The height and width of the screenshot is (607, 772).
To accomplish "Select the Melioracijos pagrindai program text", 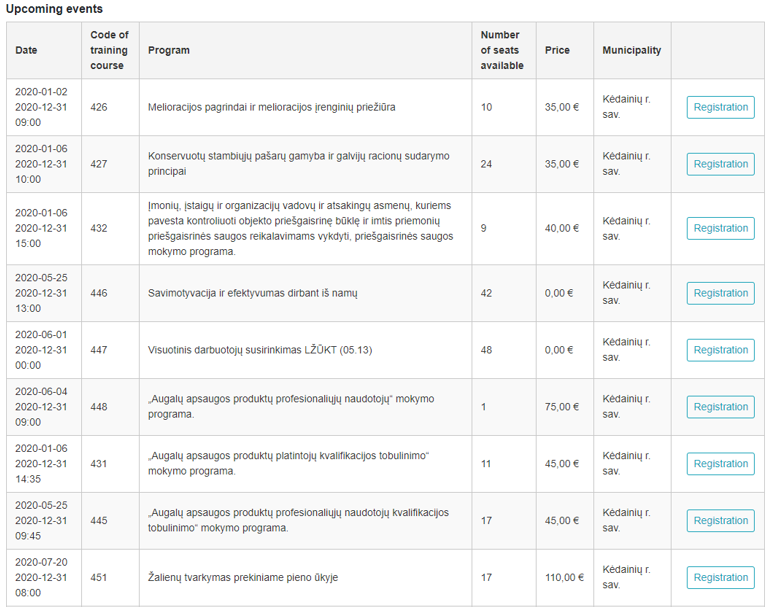I will [271, 107].
